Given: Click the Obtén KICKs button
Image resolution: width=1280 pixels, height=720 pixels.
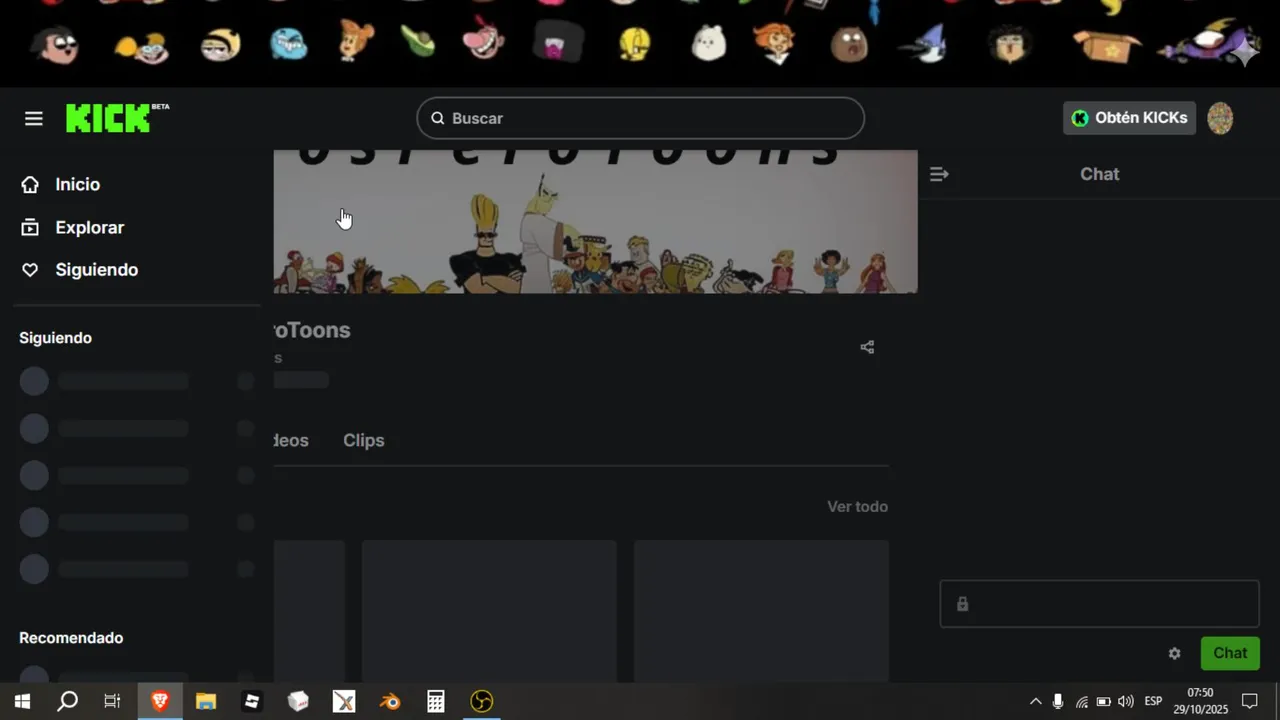Looking at the screenshot, I should click(1129, 118).
